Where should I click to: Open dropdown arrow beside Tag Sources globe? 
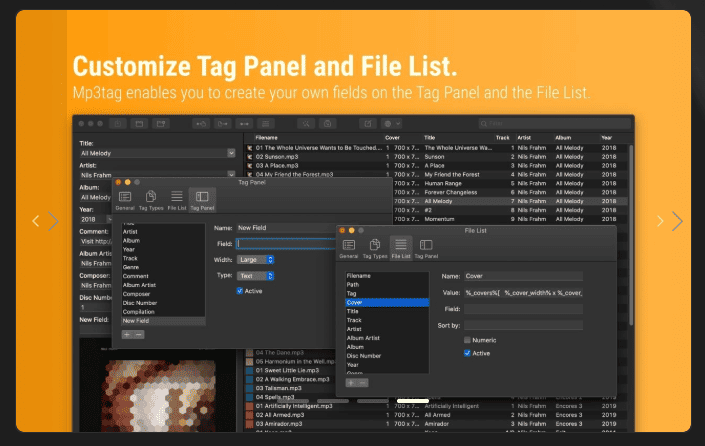[398, 124]
